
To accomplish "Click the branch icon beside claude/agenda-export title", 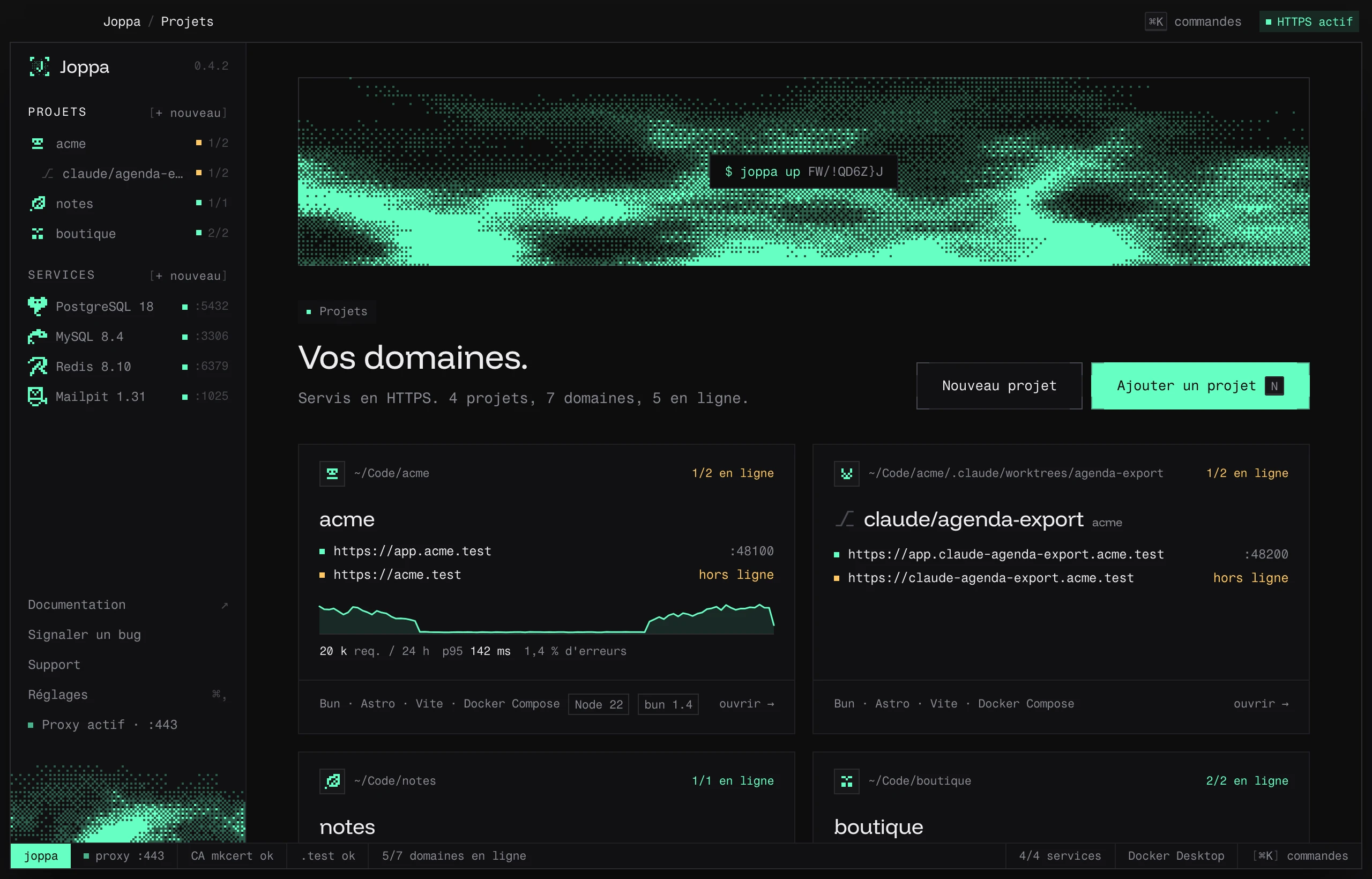I will point(845,519).
